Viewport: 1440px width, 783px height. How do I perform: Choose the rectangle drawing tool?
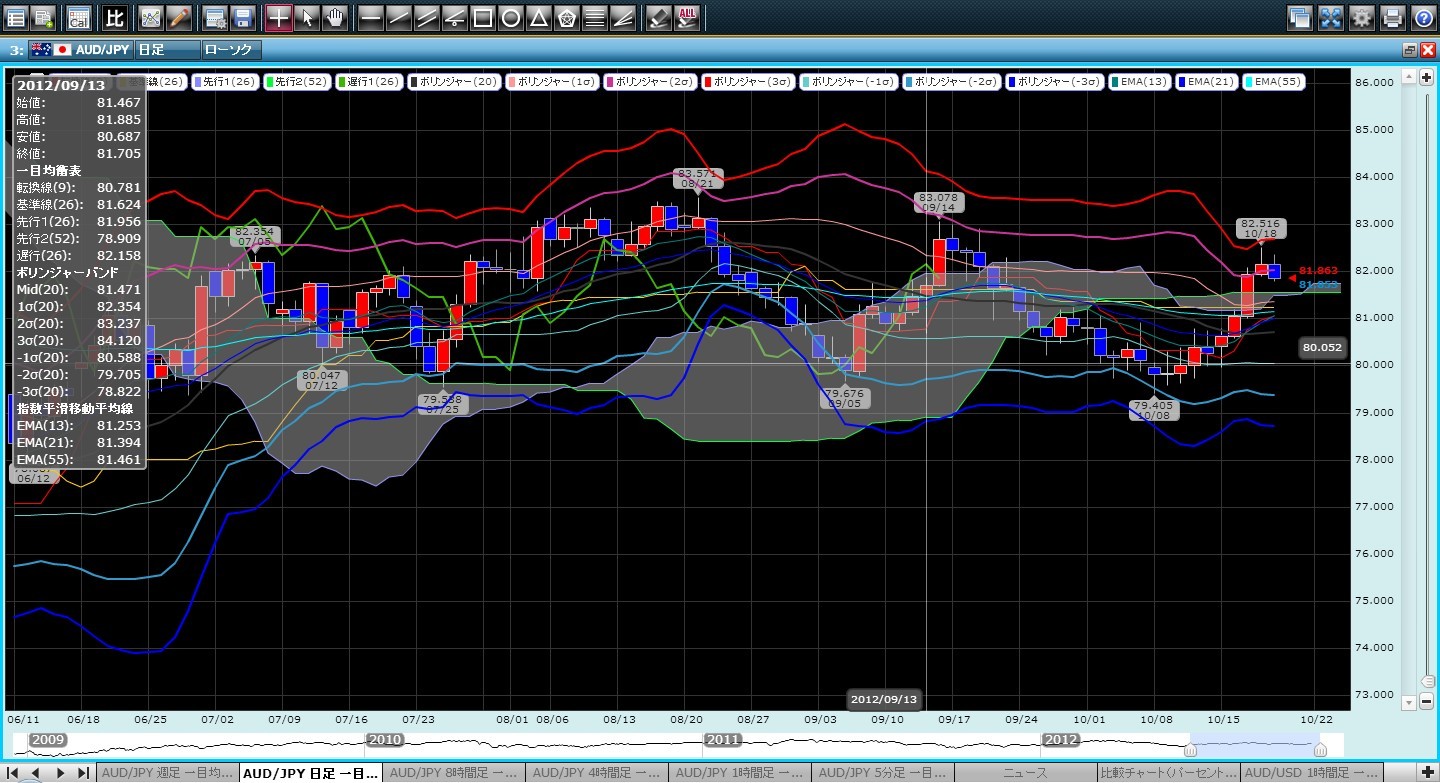pyautogui.click(x=483, y=17)
